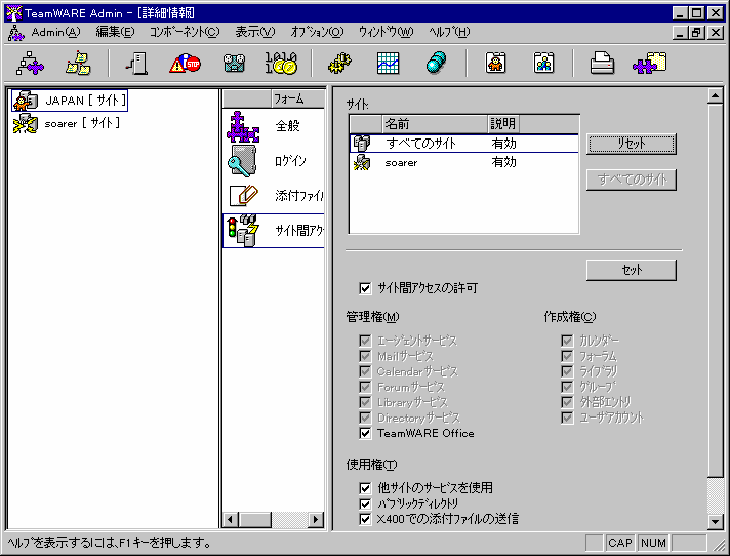Open the 編集(E) menu
Viewport: 730px width, 556px height.
click(x=115, y=32)
